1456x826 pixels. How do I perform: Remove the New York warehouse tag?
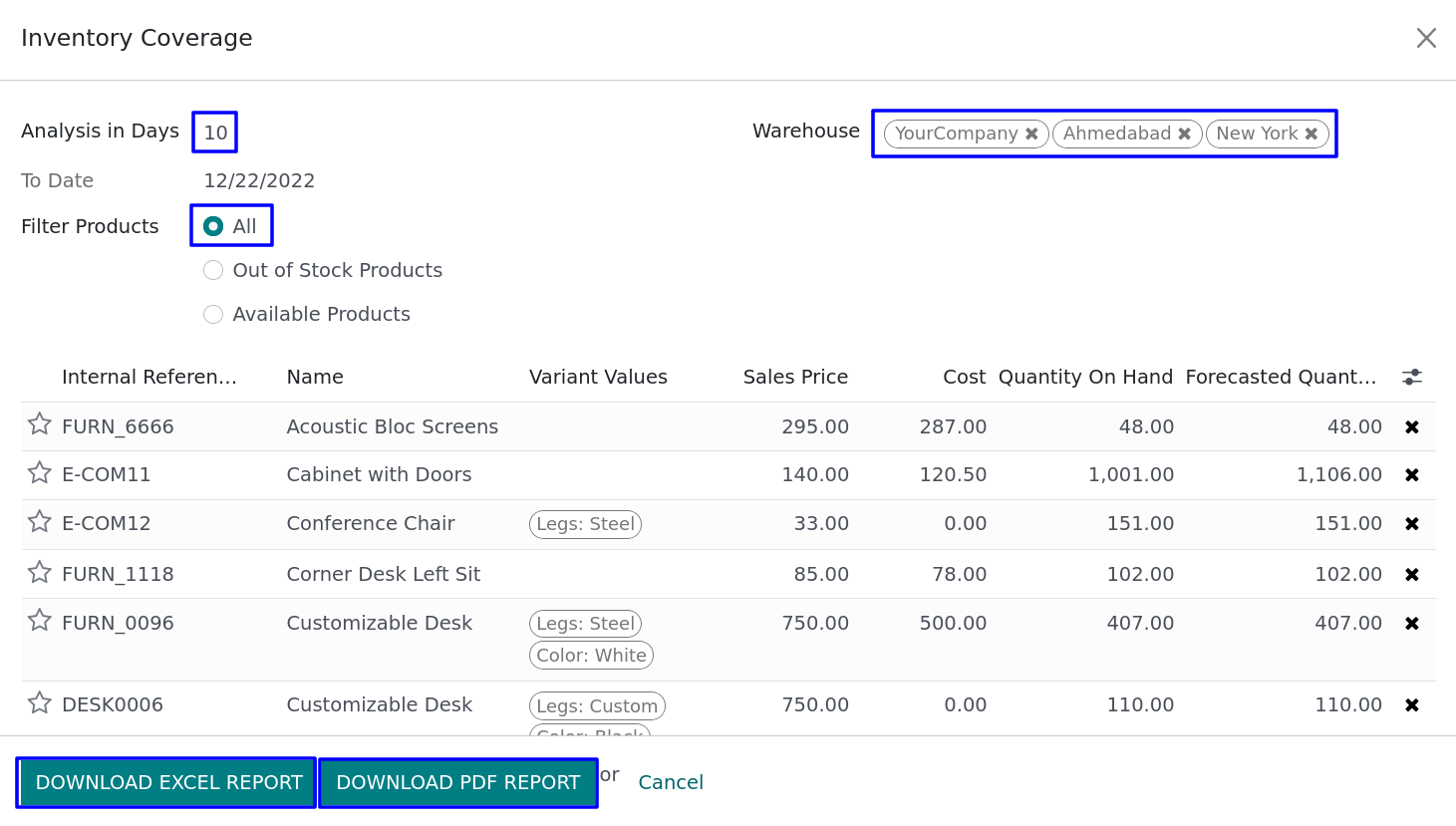tap(1311, 134)
